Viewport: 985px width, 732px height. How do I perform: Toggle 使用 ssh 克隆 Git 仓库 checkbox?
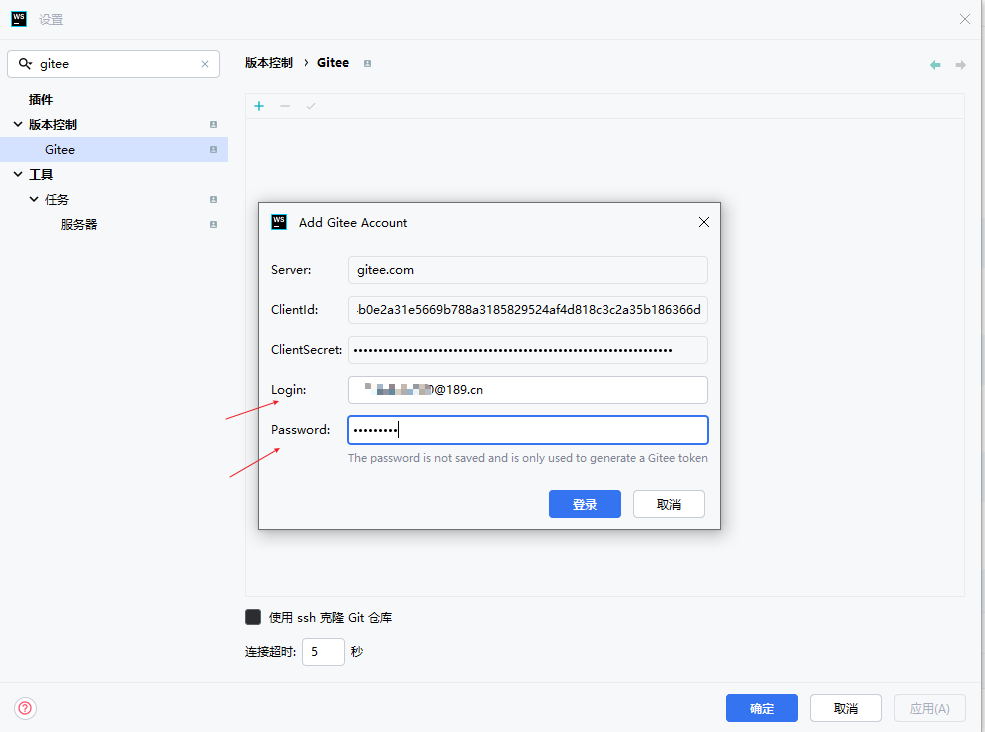click(253, 617)
